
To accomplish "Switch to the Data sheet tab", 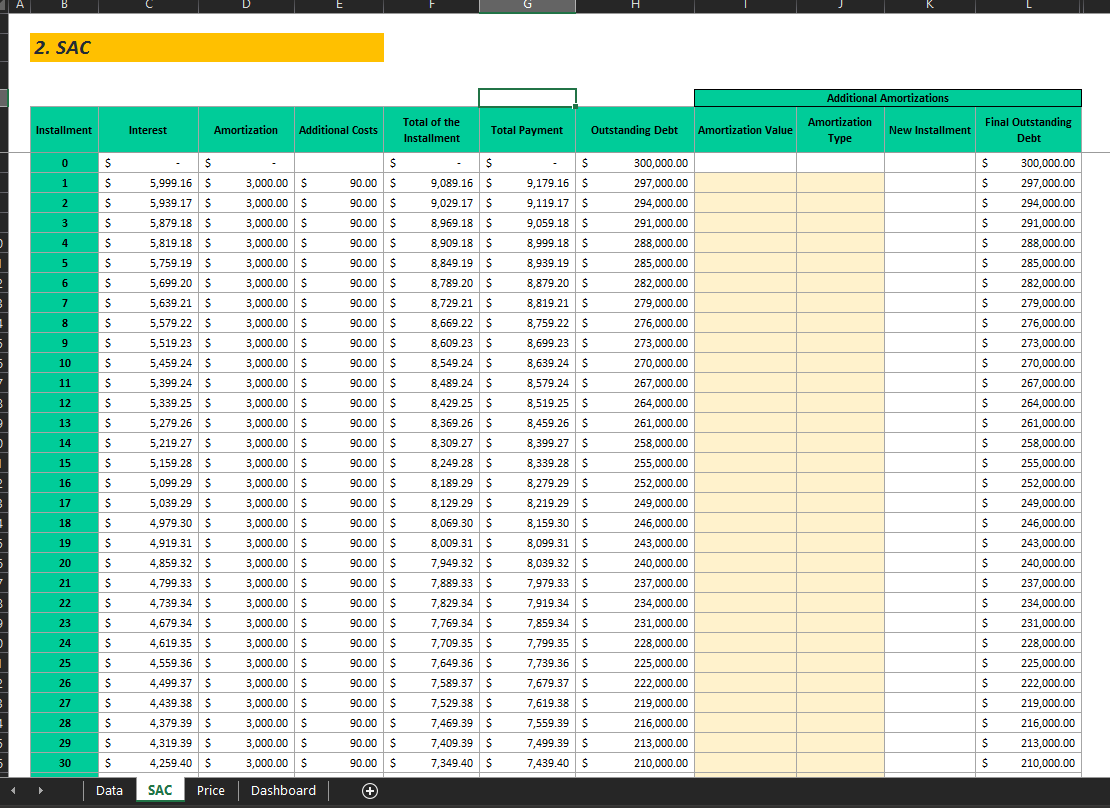I will click(109, 790).
